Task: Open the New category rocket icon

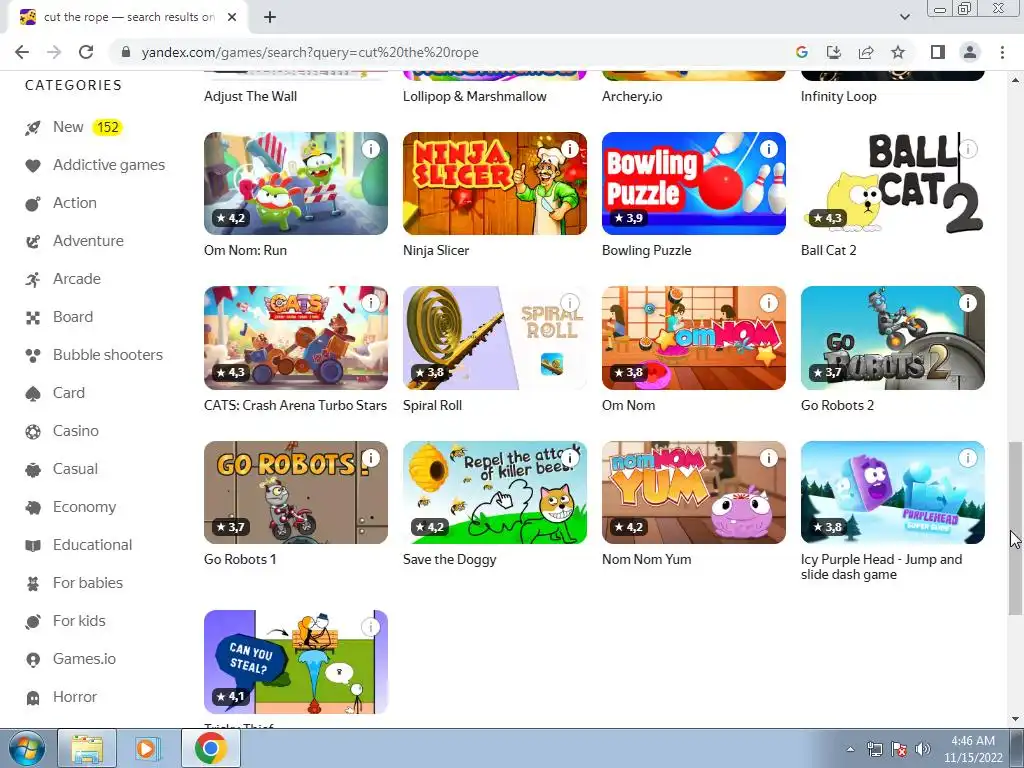Action: (x=33, y=128)
